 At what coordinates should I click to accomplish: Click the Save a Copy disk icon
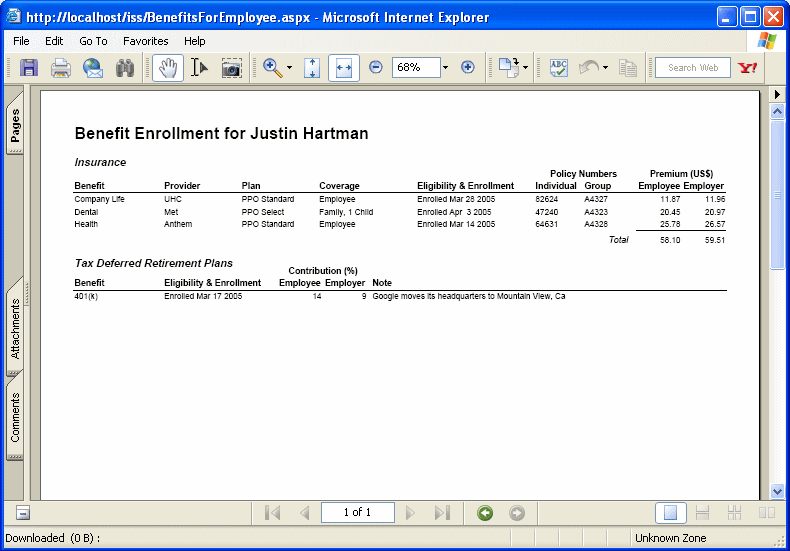pos(29,68)
